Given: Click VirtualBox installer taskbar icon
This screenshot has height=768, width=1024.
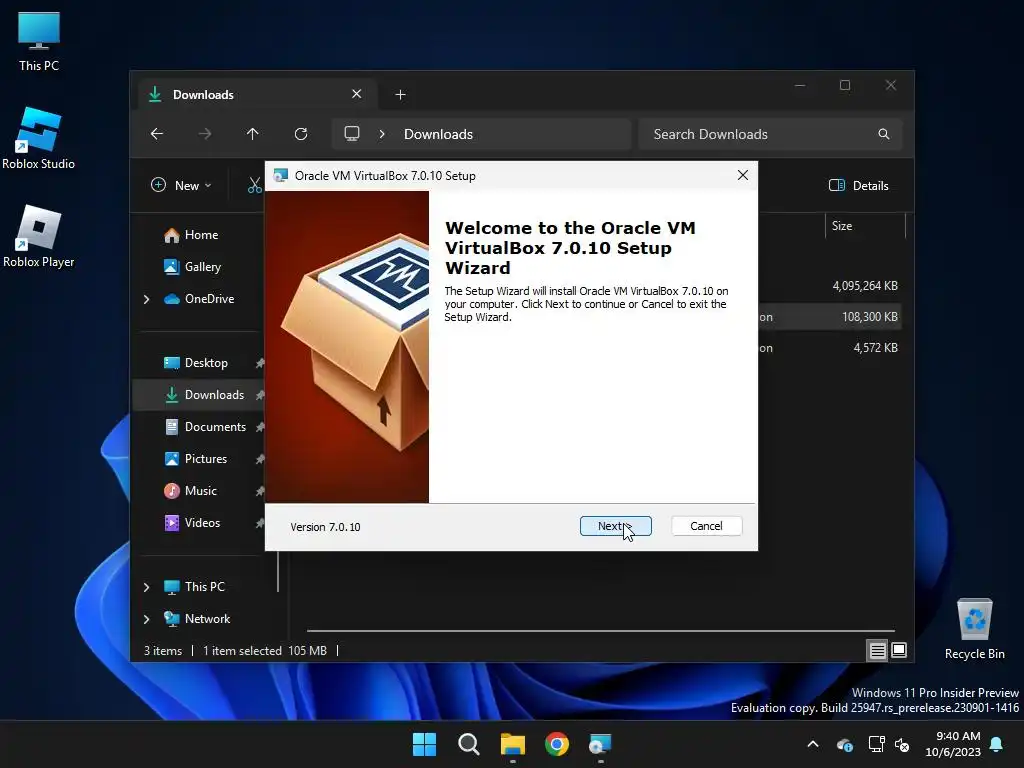Looking at the screenshot, I should coord(600,744).
